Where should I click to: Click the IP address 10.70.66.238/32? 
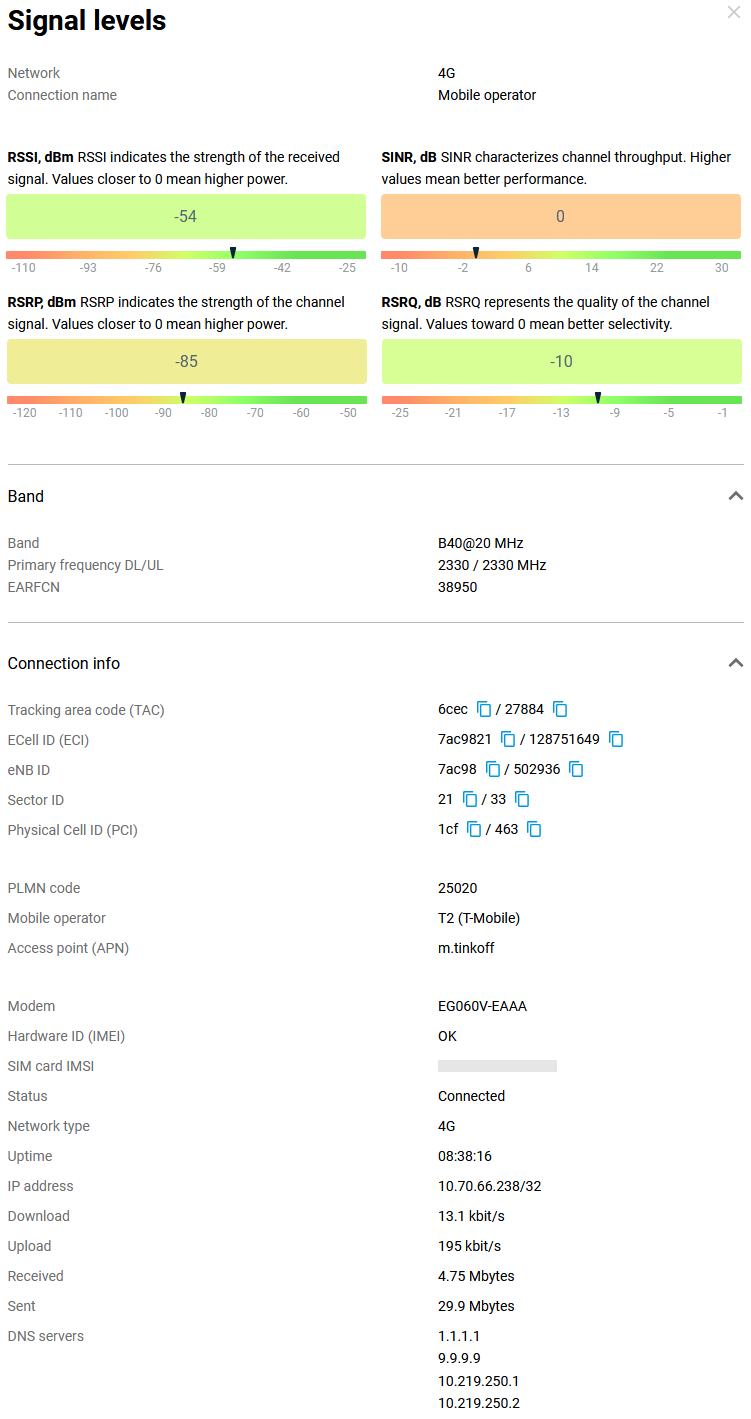[x=490, y=1186]
